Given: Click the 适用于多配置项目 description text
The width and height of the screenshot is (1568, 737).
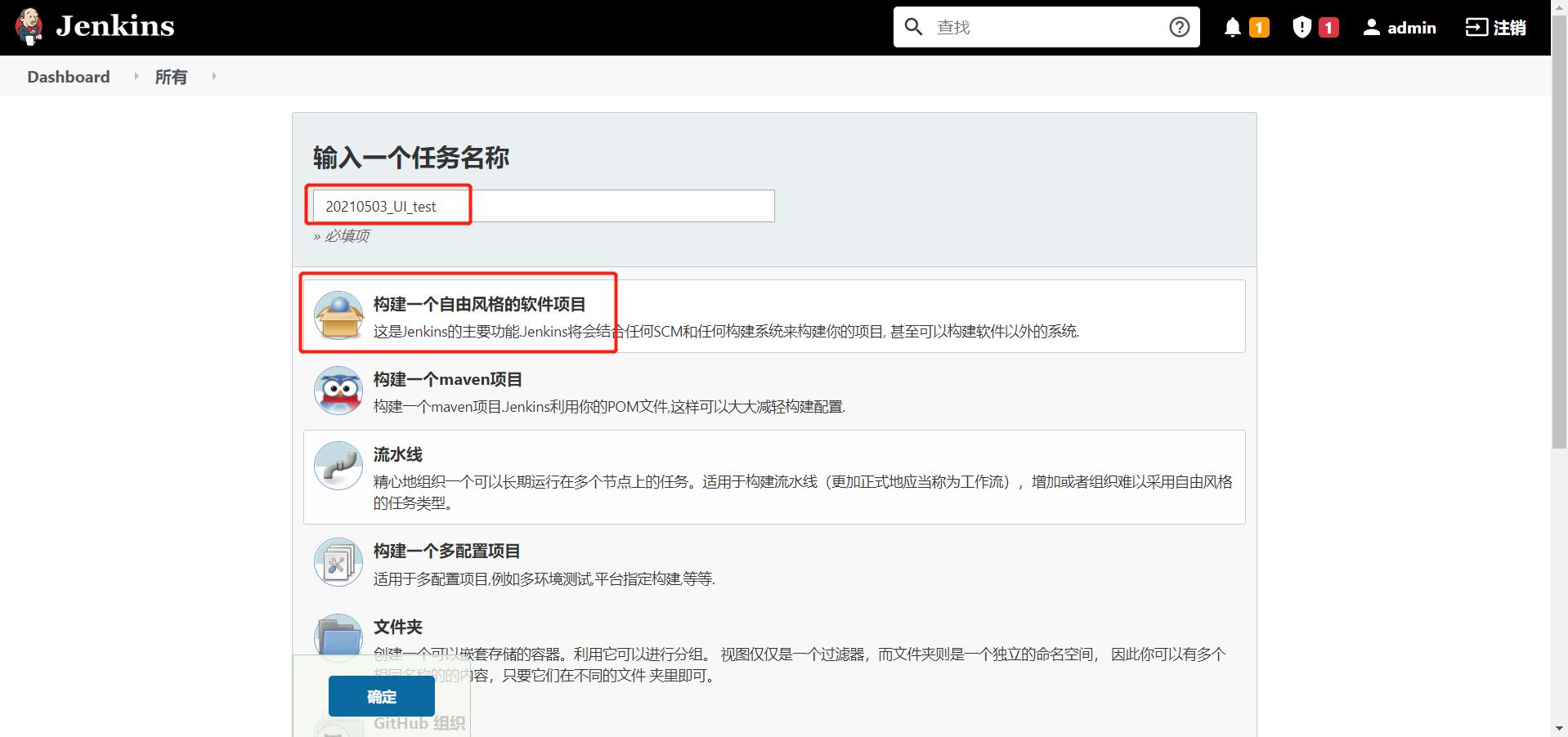Looking at the screenshot, I should [x=544, y=578].
